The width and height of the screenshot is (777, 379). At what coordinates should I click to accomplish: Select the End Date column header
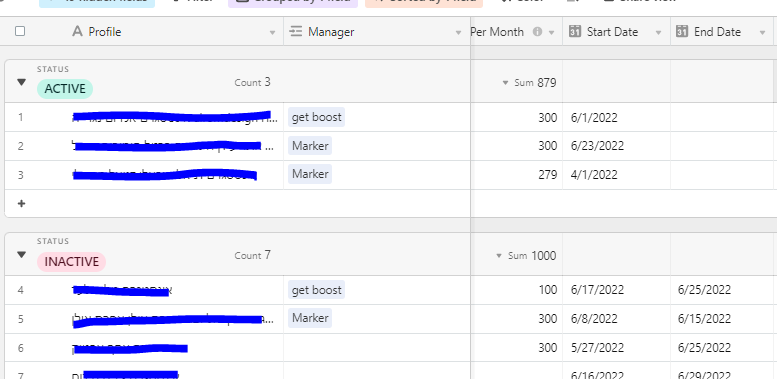click(722, 31)
